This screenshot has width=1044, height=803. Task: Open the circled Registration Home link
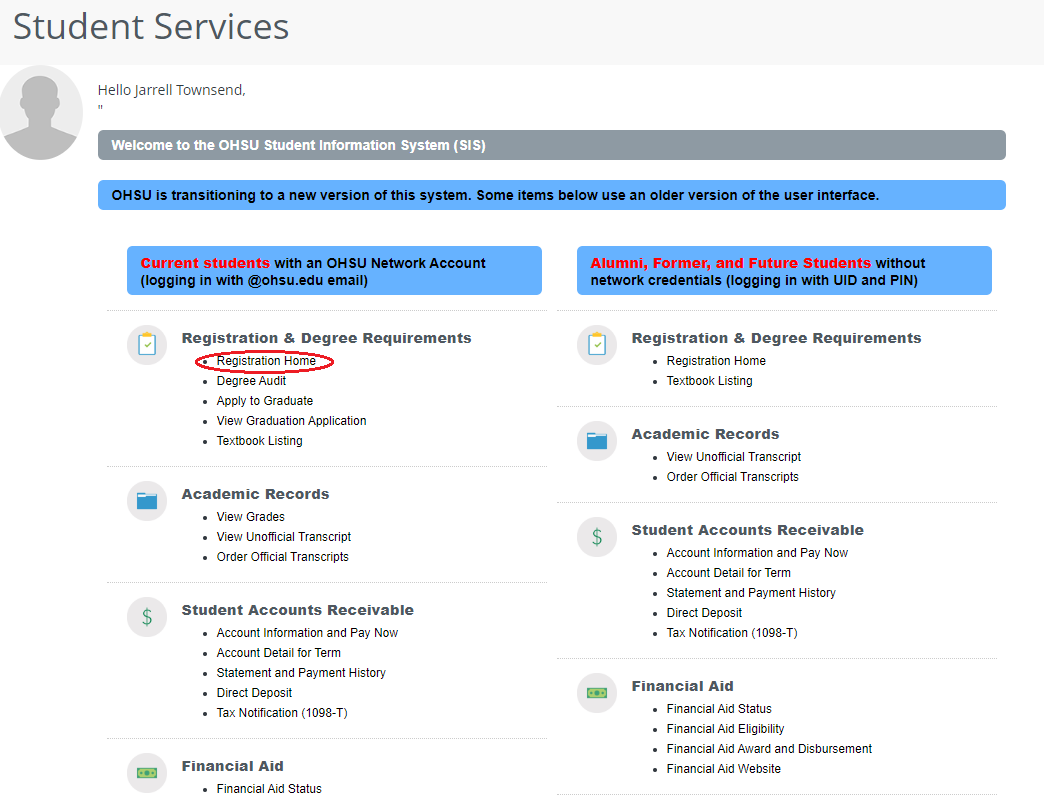(266, 361)
